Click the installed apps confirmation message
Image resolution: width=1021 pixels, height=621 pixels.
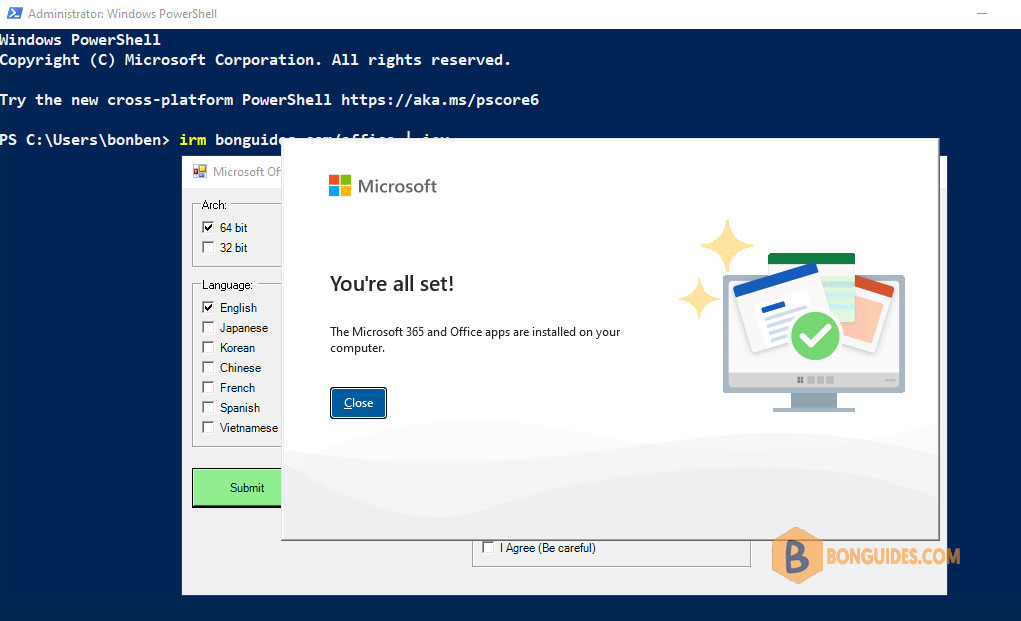pos(475,340)
